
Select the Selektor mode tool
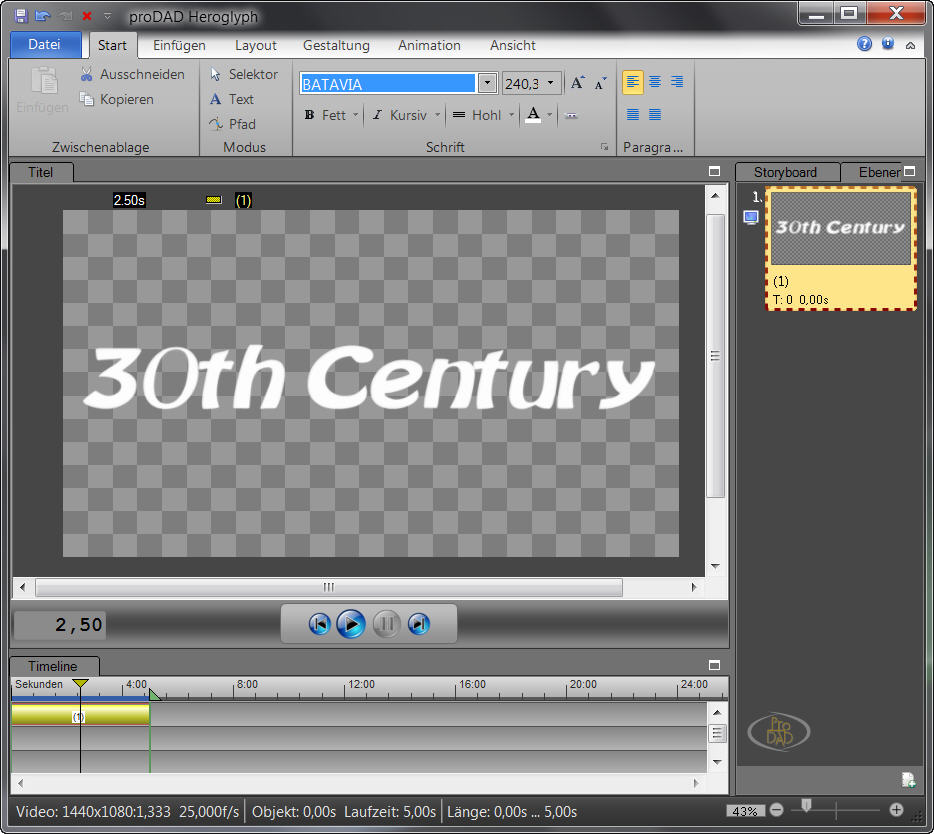click(x=243, y=74)
